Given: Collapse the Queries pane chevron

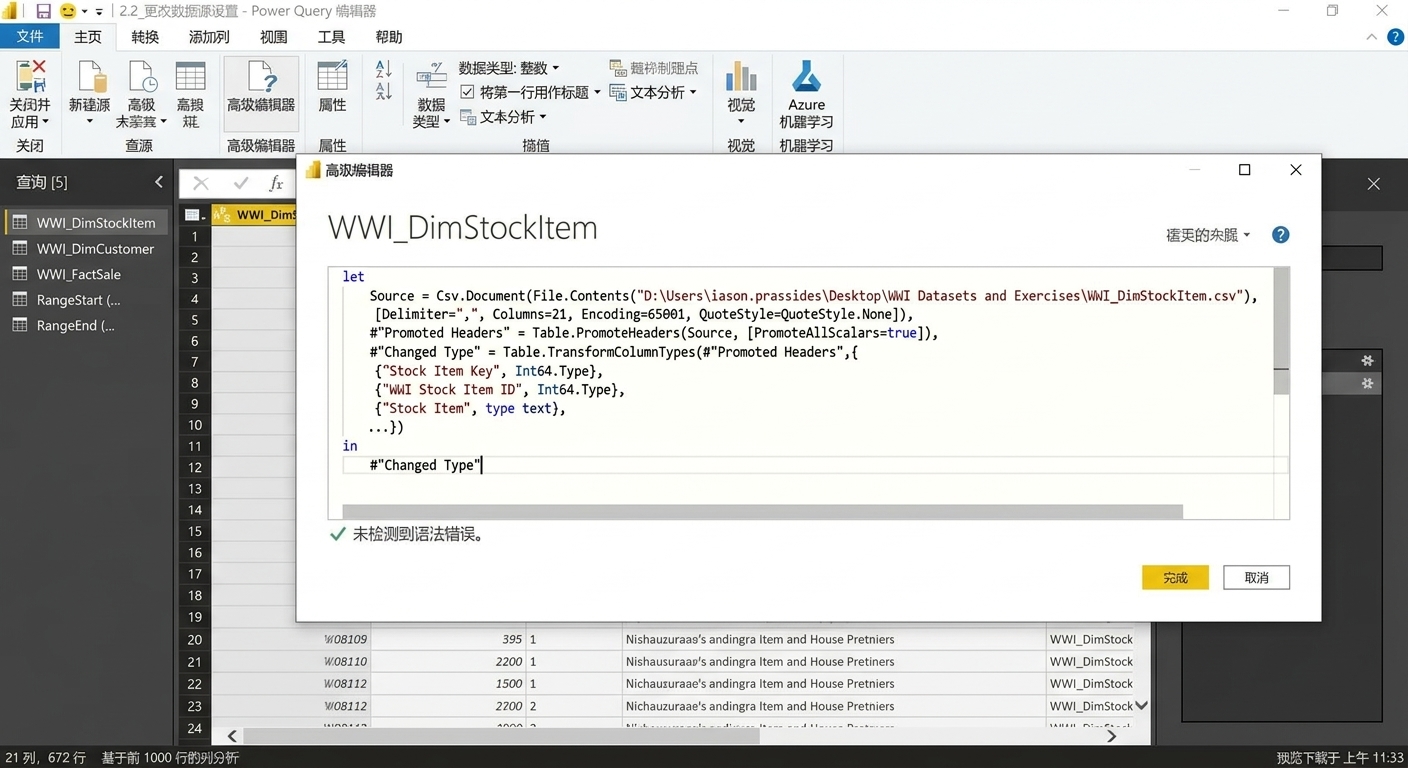Looking at the screenshot, I should tap(159, 182).
